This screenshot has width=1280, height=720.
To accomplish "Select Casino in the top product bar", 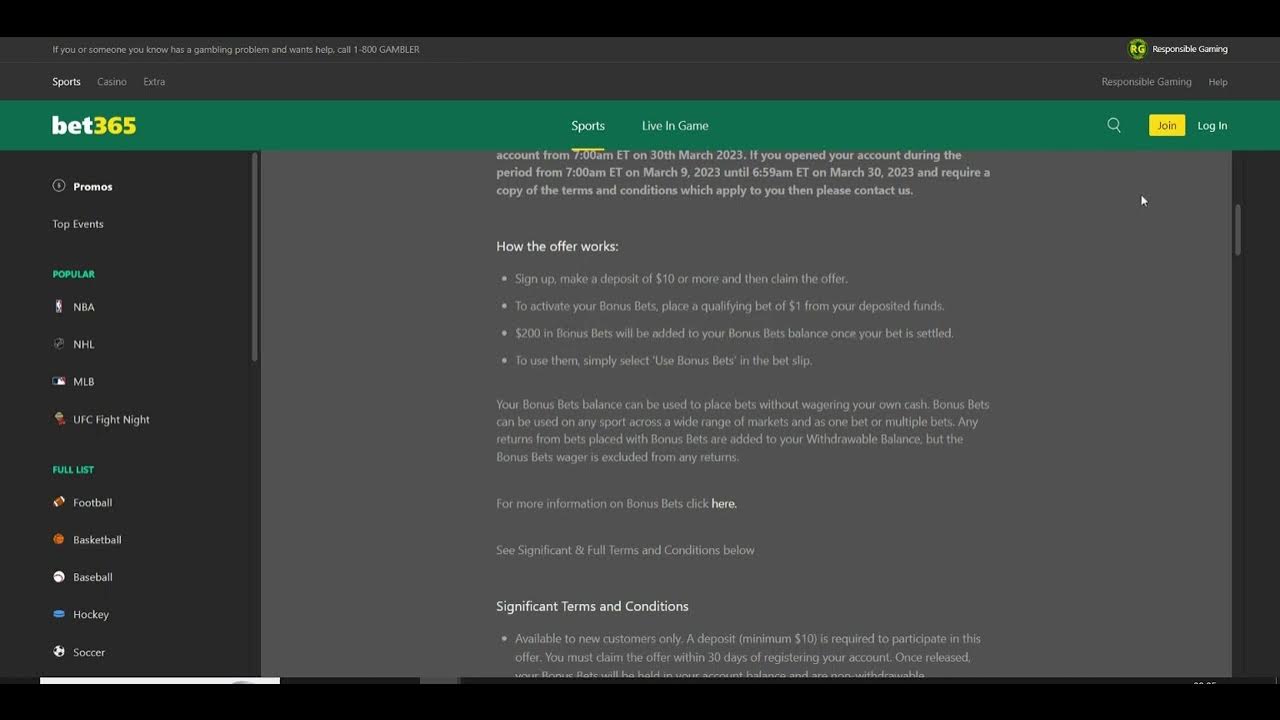I will point(112,82).
